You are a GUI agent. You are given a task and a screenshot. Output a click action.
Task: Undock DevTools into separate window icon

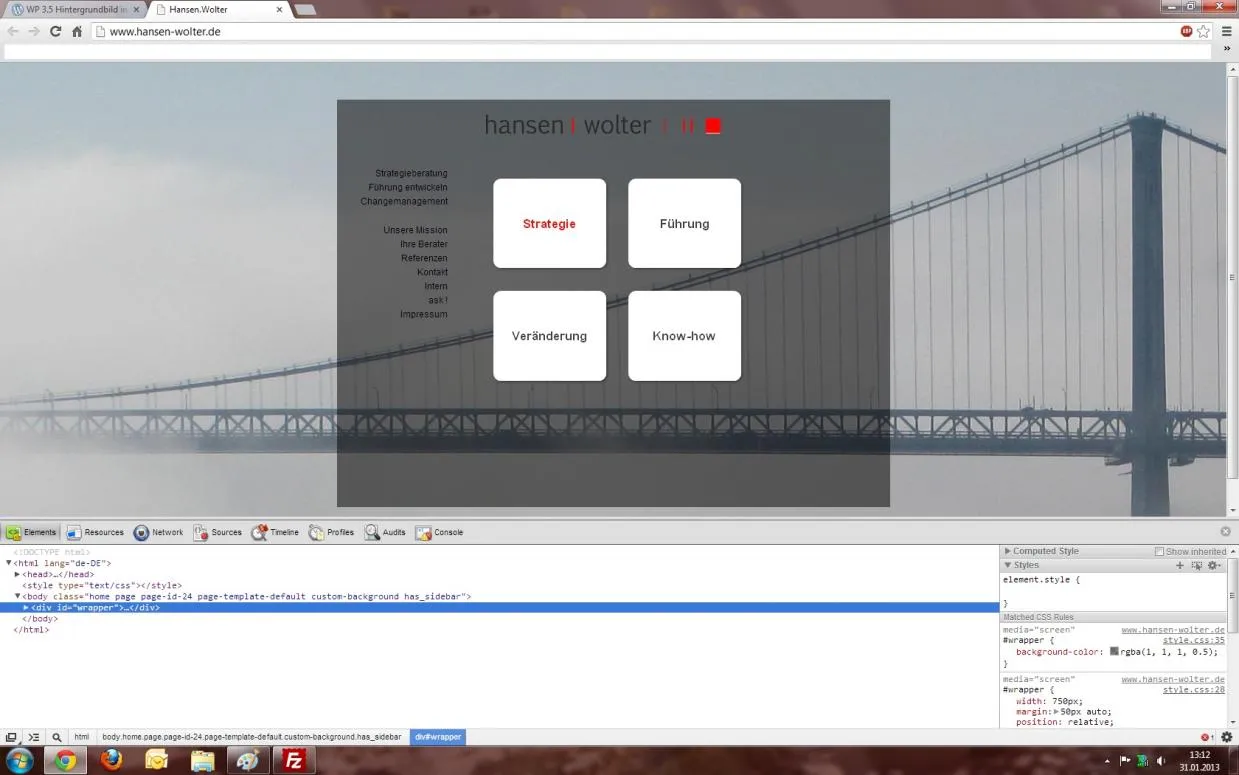tap(11, 737)
